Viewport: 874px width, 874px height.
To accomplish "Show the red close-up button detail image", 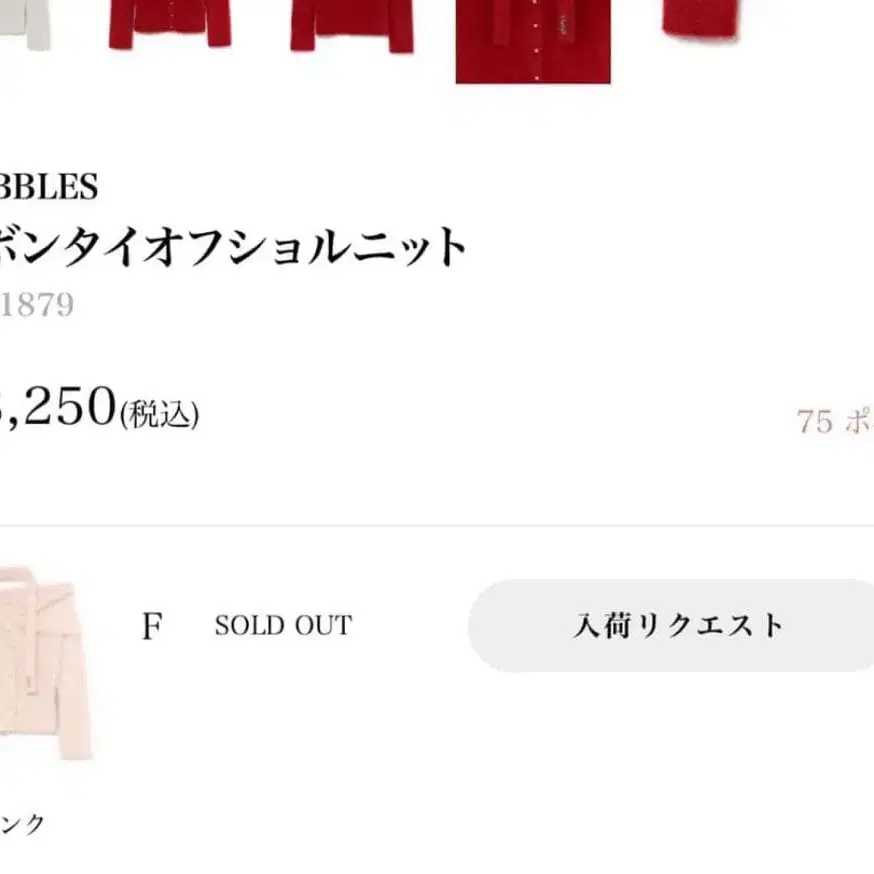I will point(532,40).
